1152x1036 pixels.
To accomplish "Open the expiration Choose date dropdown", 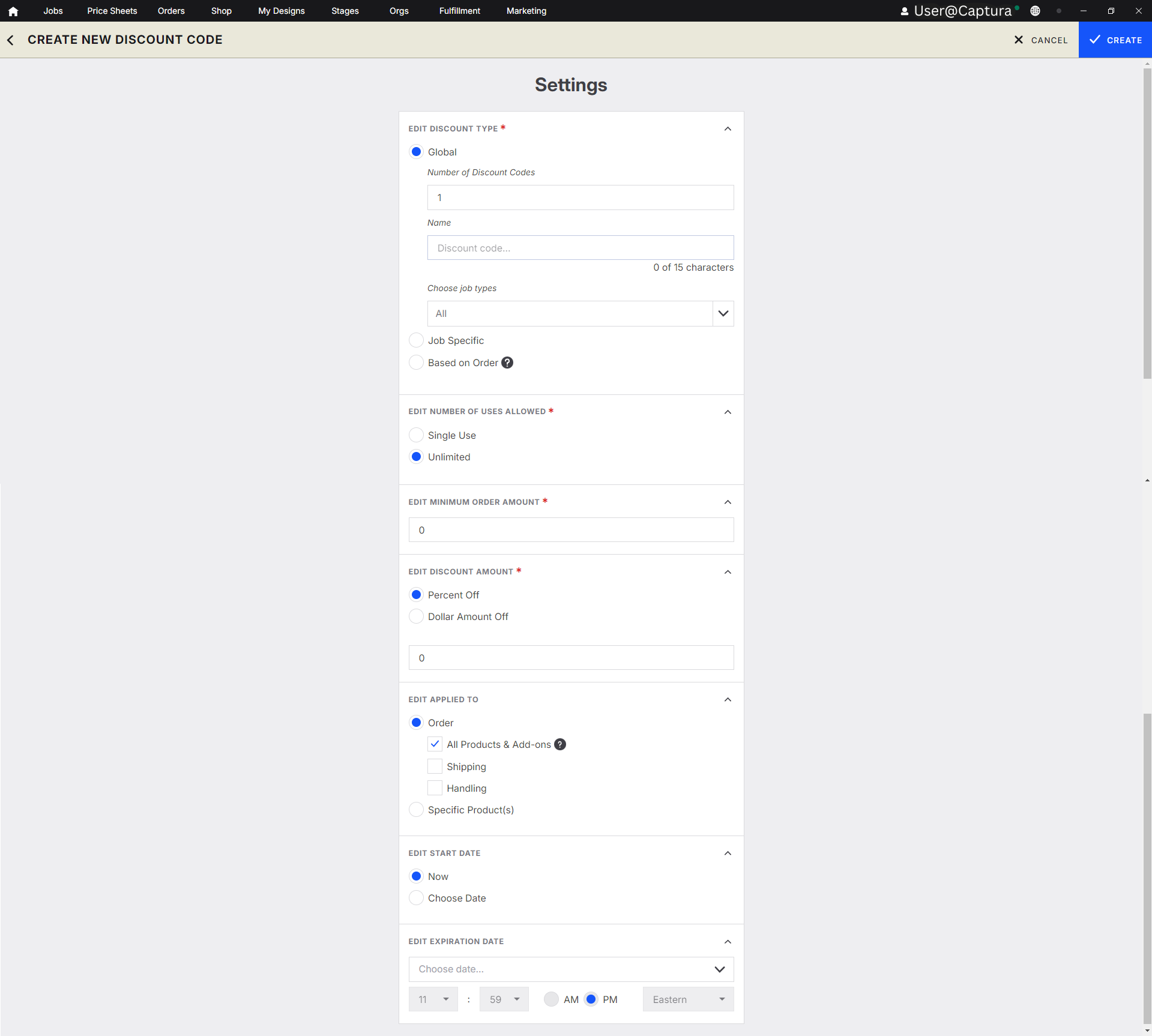I will pyautogui.click(x=571, y=969).
